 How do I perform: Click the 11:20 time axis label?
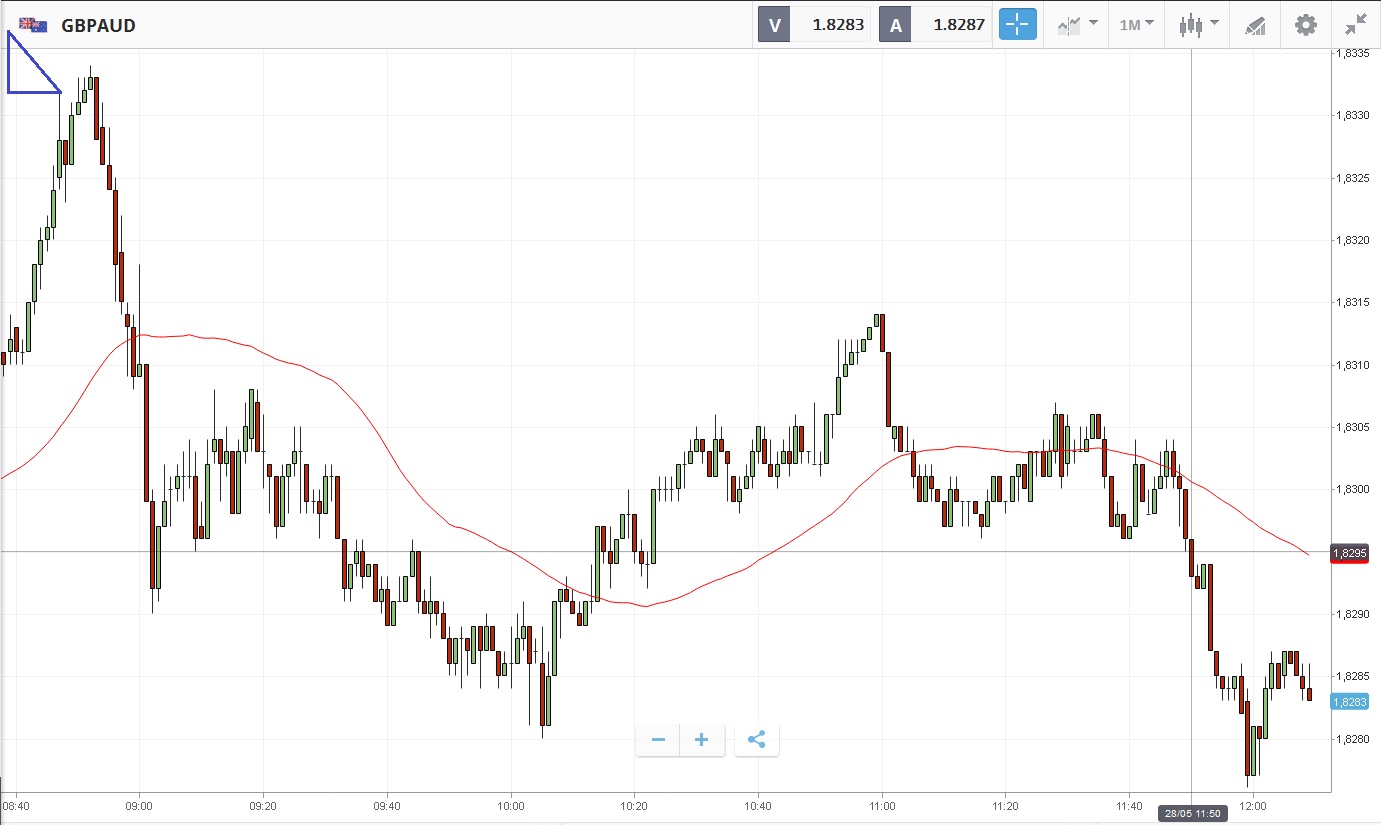pyautogui.click(x=1005, y=805)
